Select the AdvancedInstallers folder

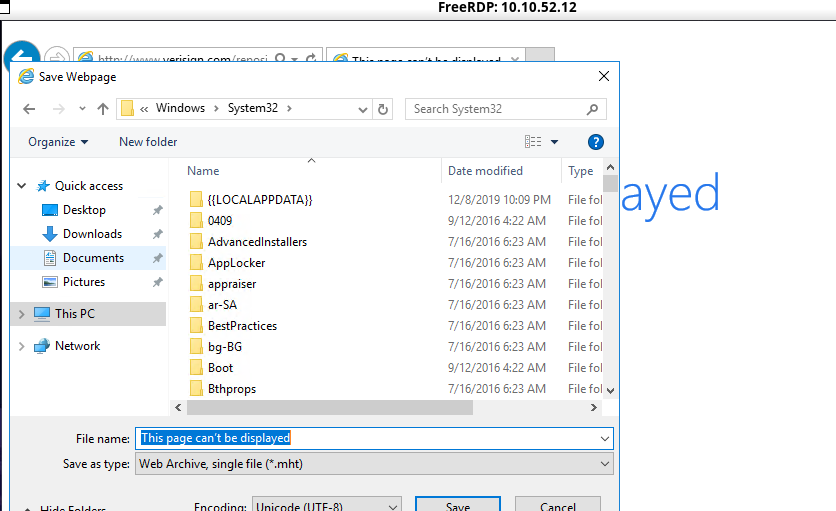click(x=258, y=242)
